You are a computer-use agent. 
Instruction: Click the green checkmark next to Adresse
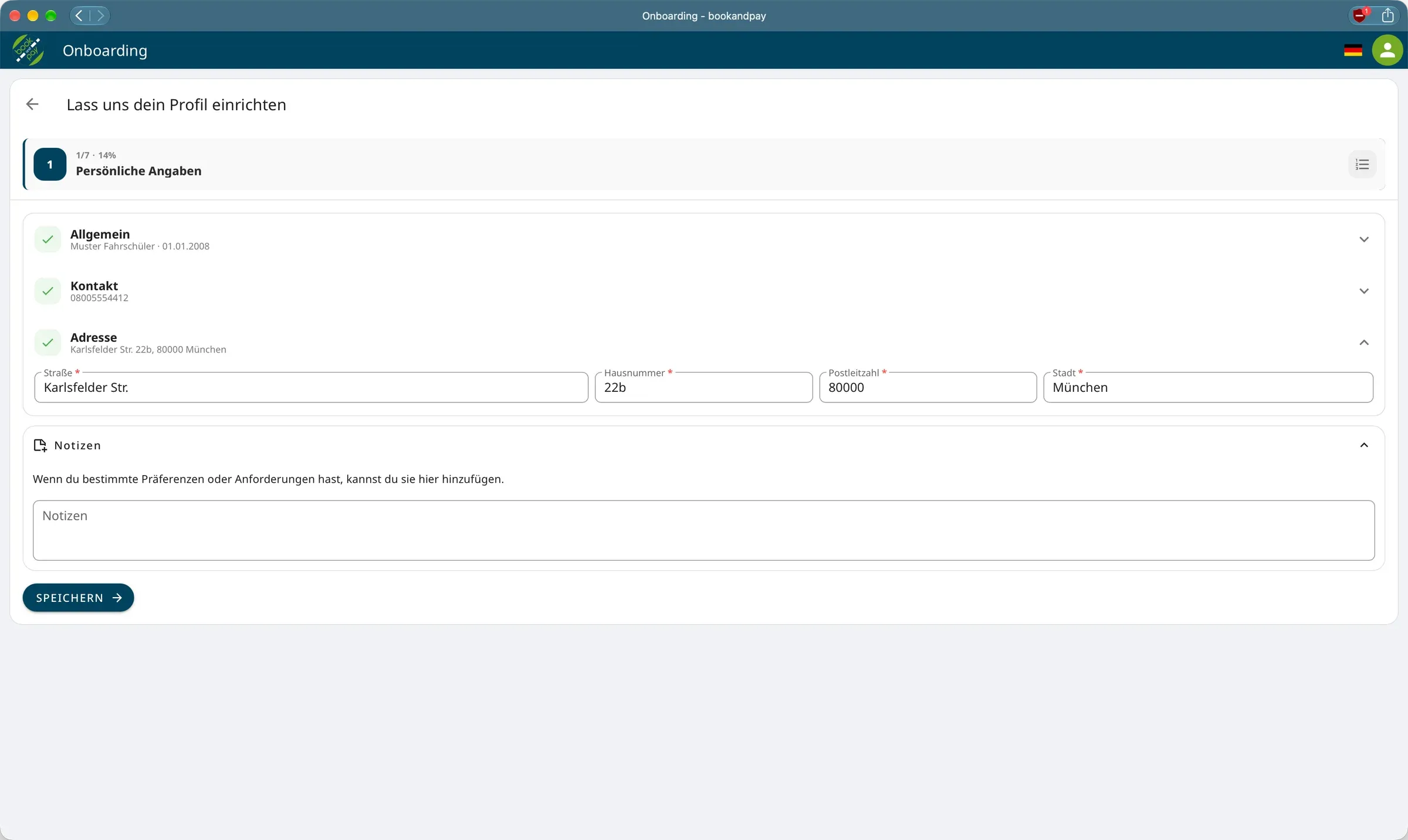click(x=48, y=343)
